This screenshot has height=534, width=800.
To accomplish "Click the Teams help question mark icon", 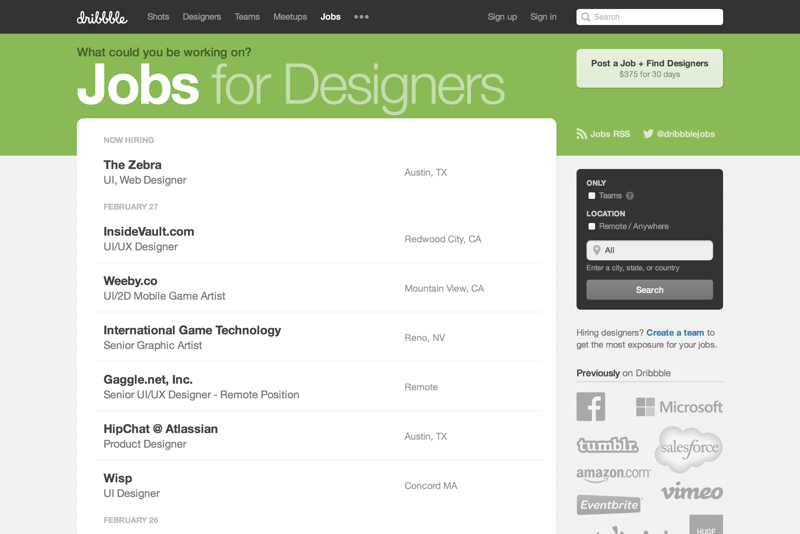I will 630,196.
